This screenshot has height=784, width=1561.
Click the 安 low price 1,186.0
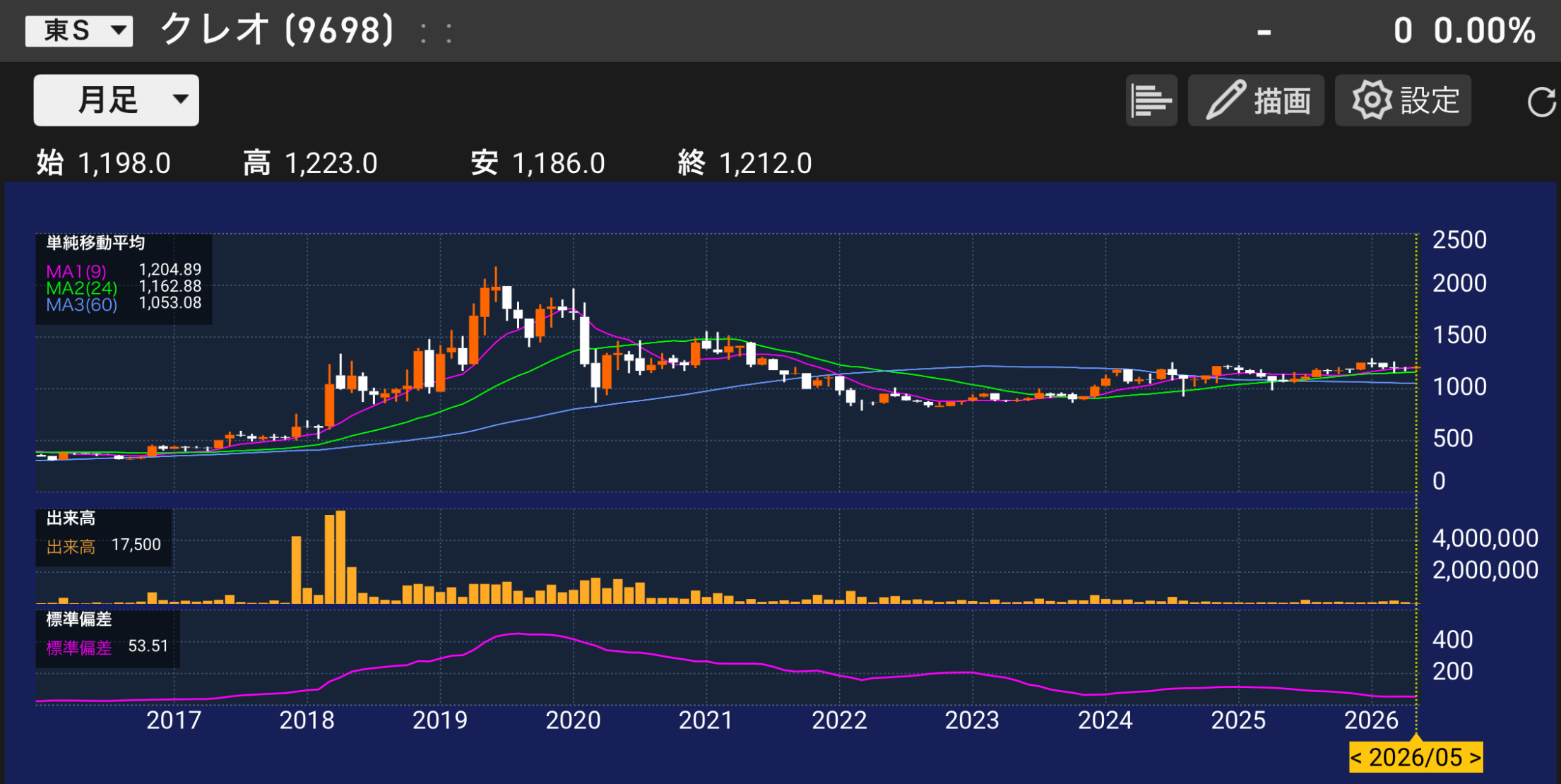click(559, 164)
